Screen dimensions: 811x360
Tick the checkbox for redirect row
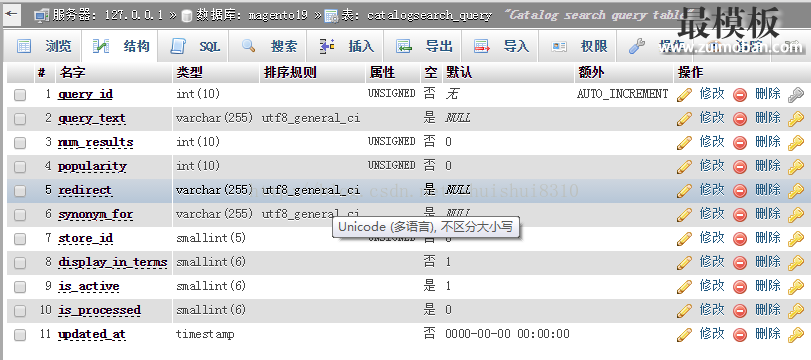click(20, 191)
